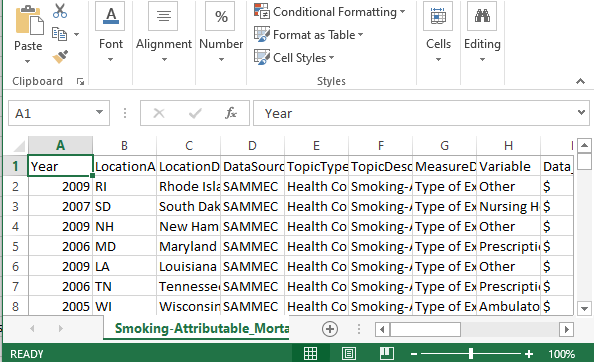
Task: Confirm entry with checkmark icon
Action: (195, 113)
